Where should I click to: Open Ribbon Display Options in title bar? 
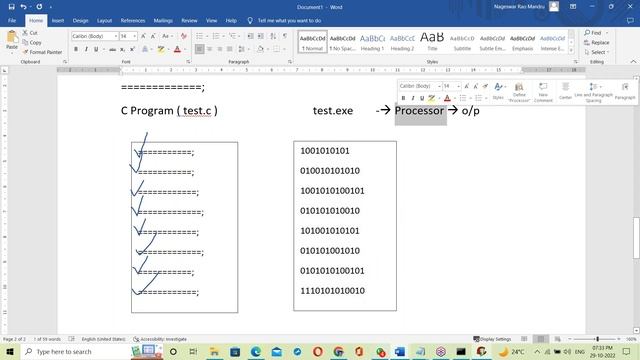tap(573, 7)
